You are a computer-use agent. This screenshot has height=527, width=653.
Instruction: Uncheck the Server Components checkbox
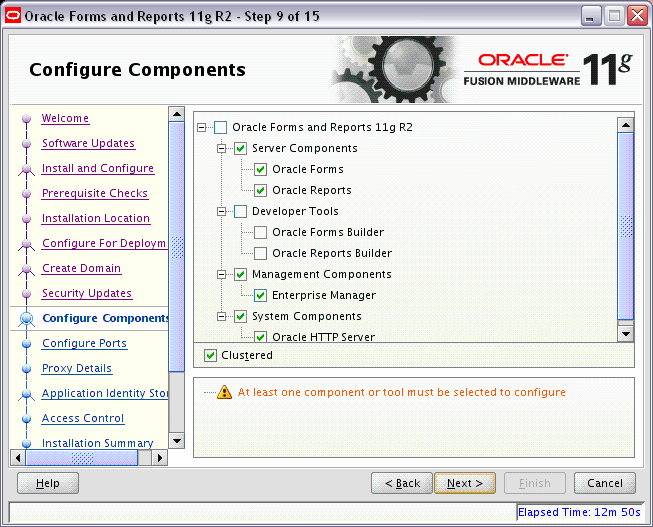click(240, 148)
